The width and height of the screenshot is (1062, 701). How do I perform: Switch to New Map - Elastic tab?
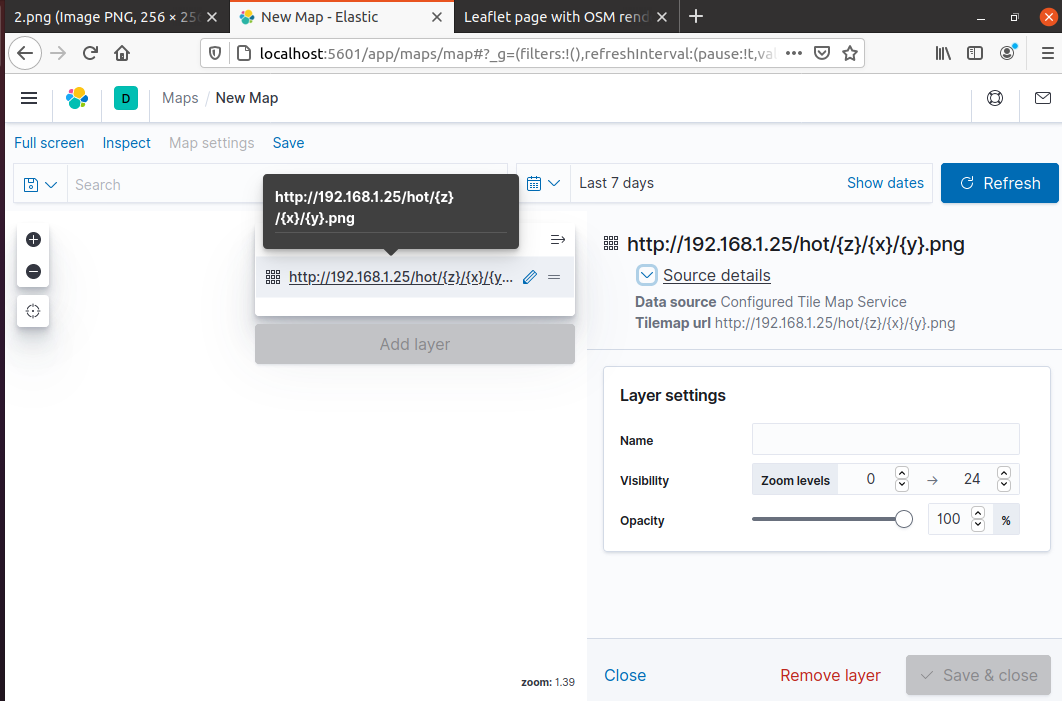pos(320,17)
